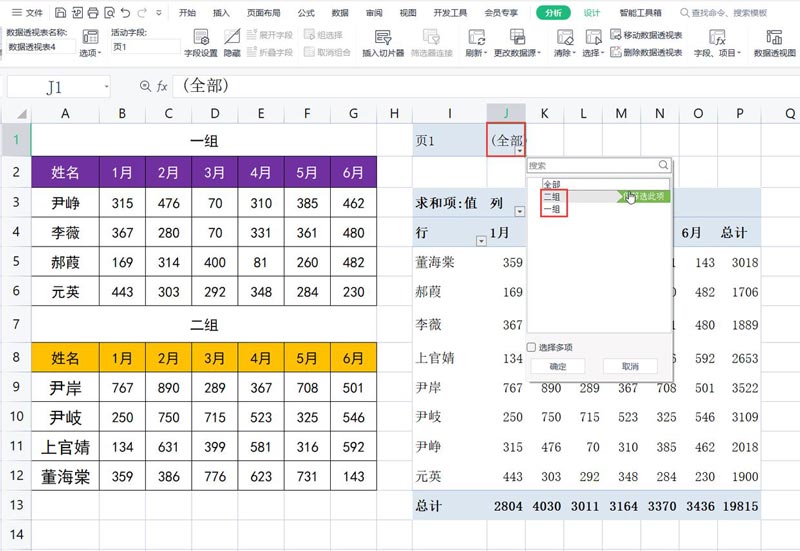Click the undo arrow icon

click(124, 13)
